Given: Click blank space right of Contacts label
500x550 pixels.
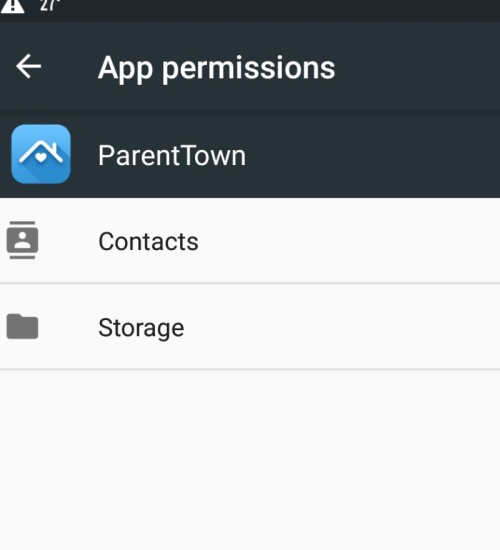Looking at the screenshot, I should click(x=349, y=241).
